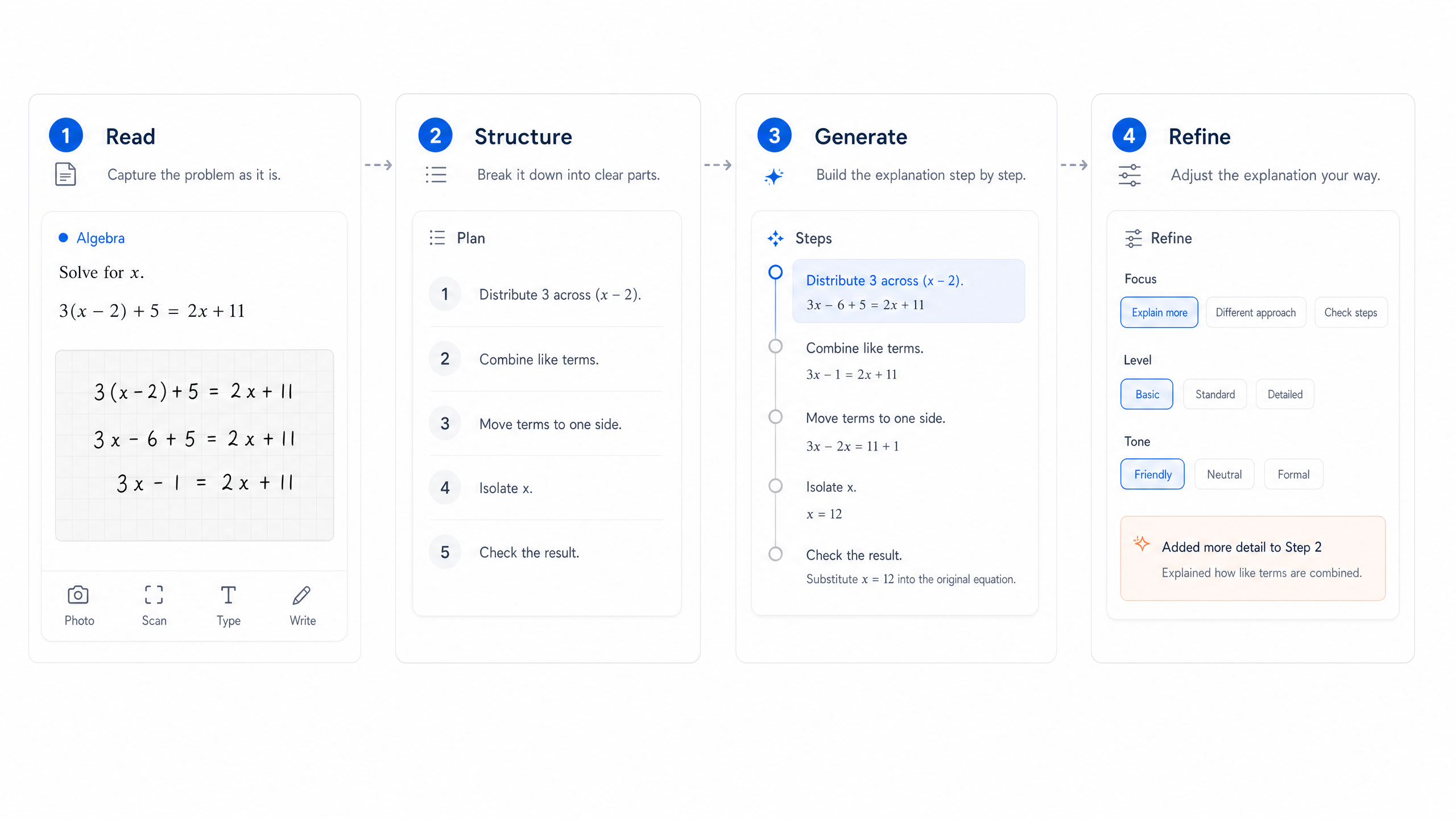
Task: Click the timeline marker beside Combine like terms
Action: (x=775, y=346)
